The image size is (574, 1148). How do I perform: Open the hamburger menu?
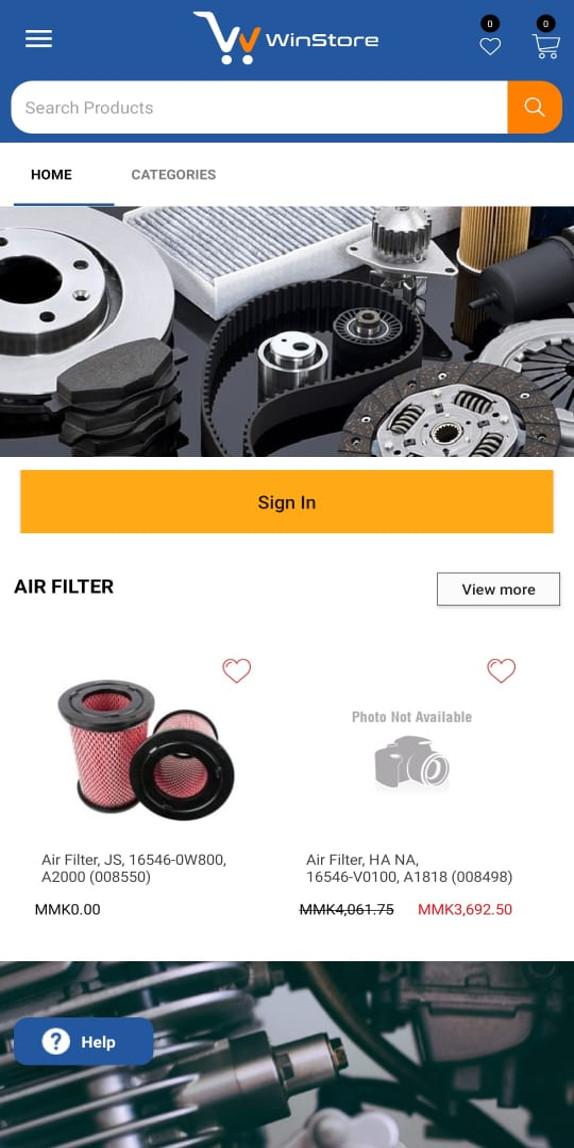39,39
